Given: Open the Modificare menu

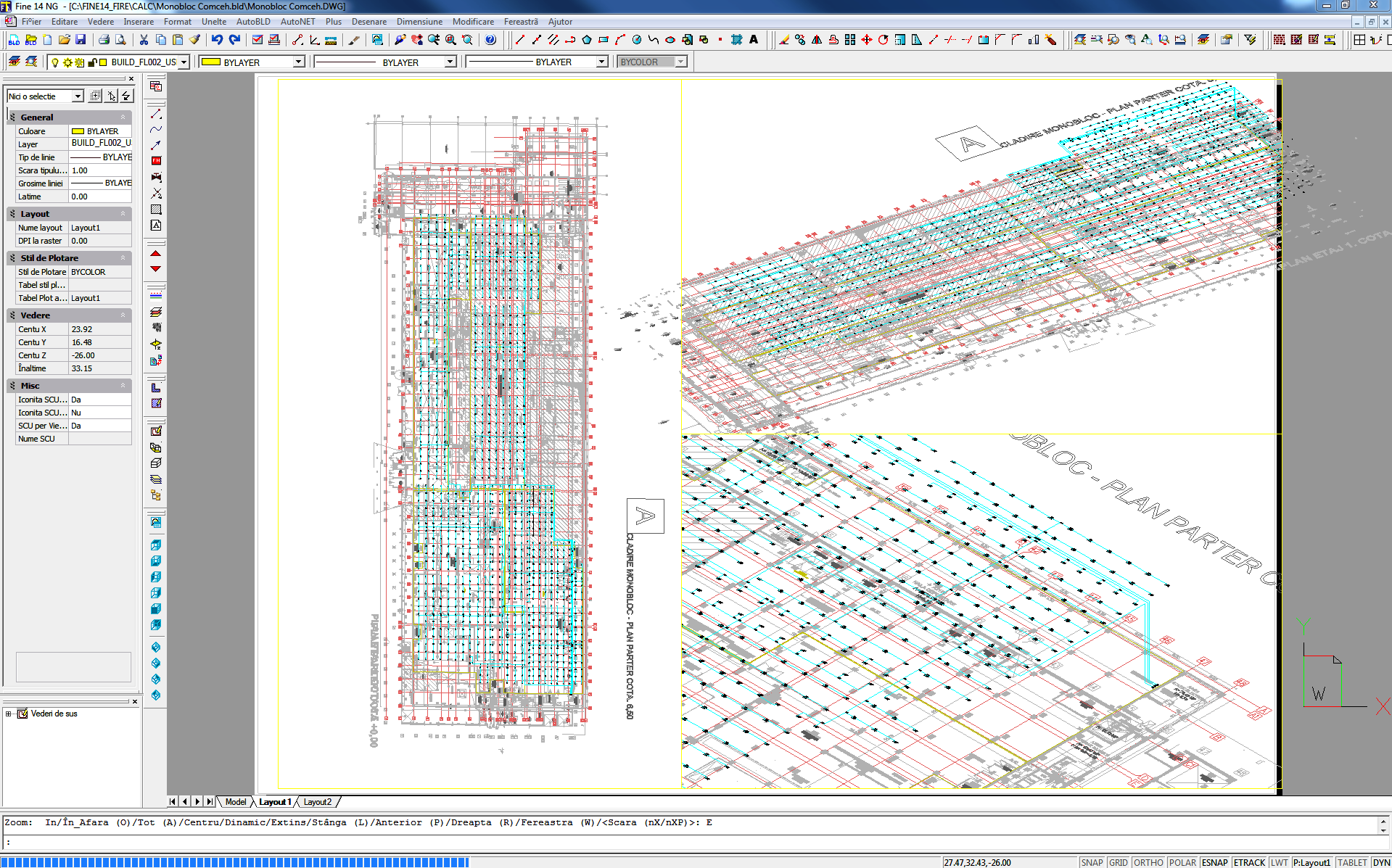Looking at the screenshot, I should (473, 22).
